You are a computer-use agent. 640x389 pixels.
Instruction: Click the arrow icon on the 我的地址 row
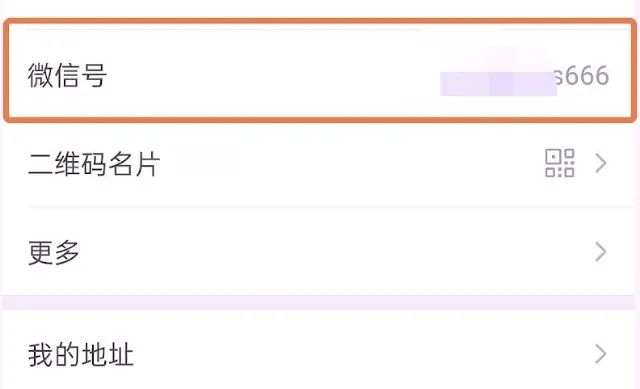pos(600,354)
